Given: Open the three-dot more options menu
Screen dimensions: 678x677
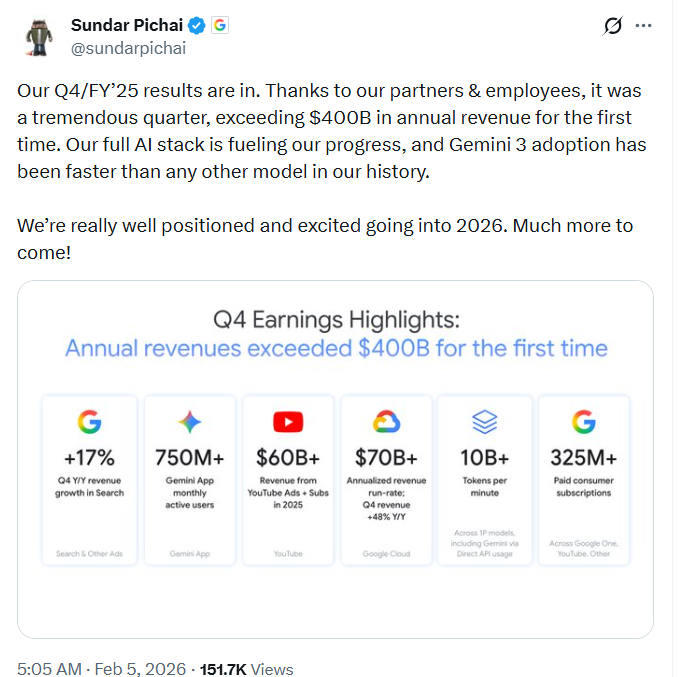Looking at the screenshot, I should click(x=648, y=27).
